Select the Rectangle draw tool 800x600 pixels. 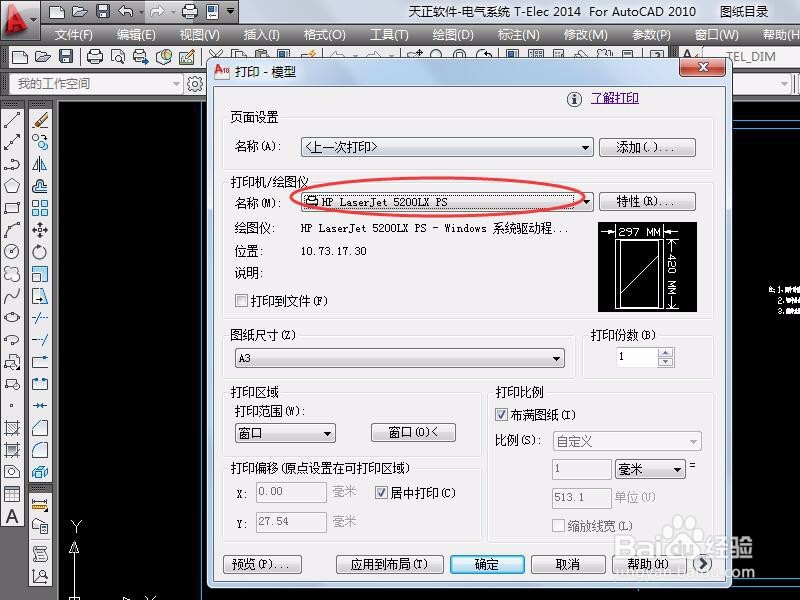(x=12, y=208)
